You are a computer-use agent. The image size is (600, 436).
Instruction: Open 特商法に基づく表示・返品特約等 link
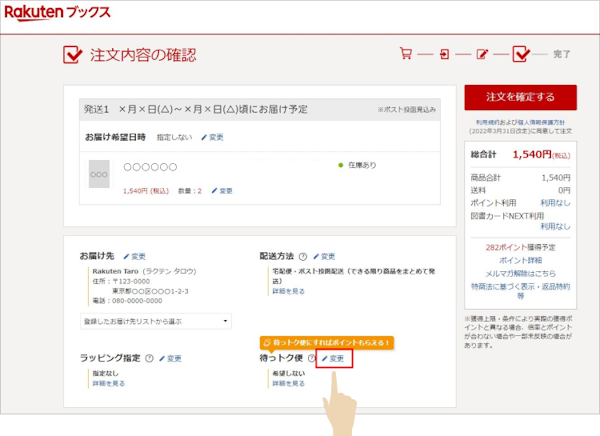pos(520,291)
